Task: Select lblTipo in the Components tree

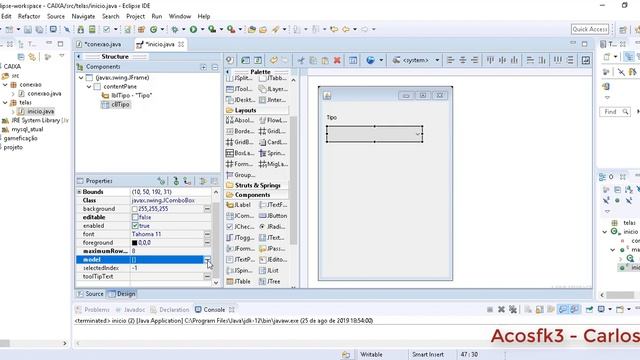Action: pyautogui.click(x=127, y=96)
